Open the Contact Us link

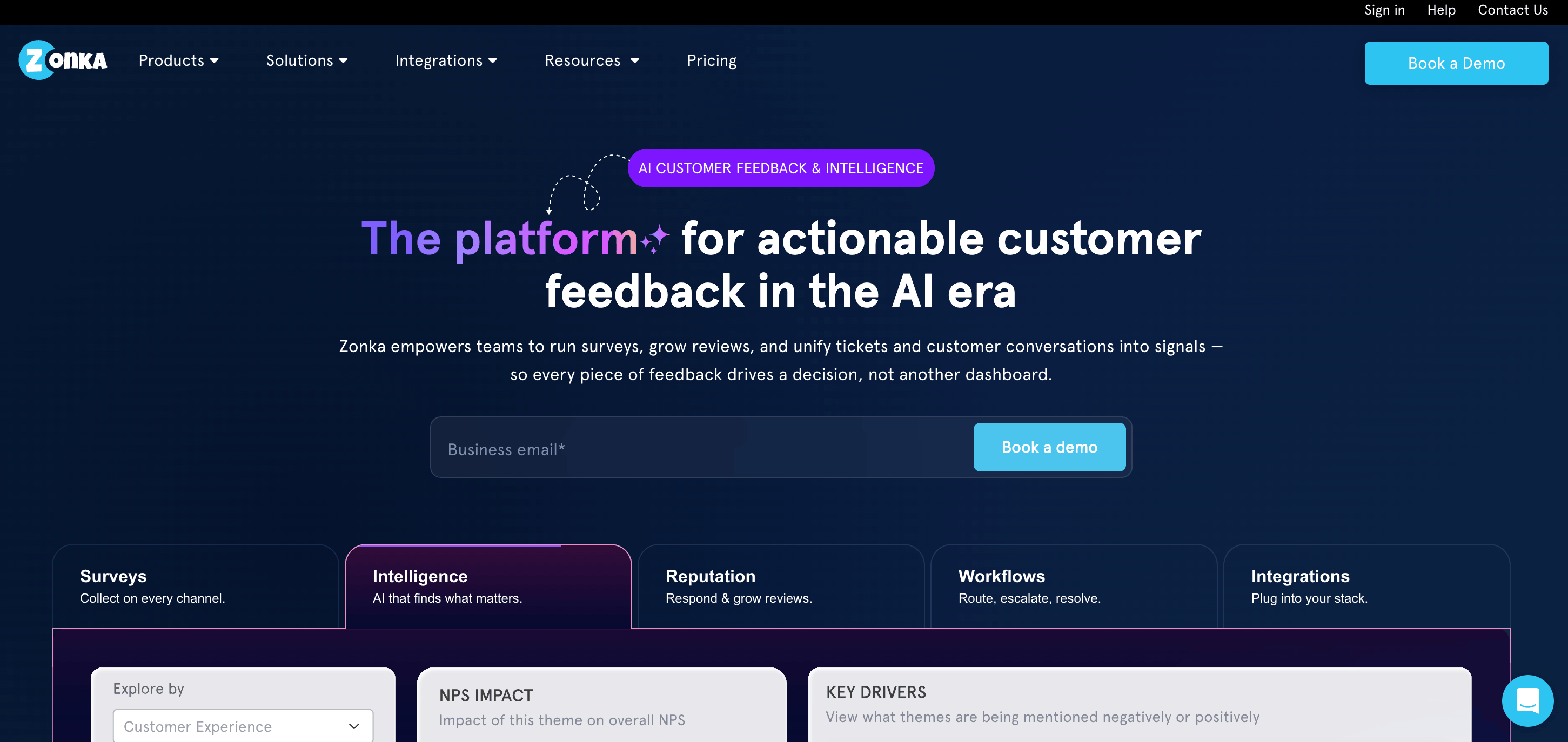pos(1512,10)
